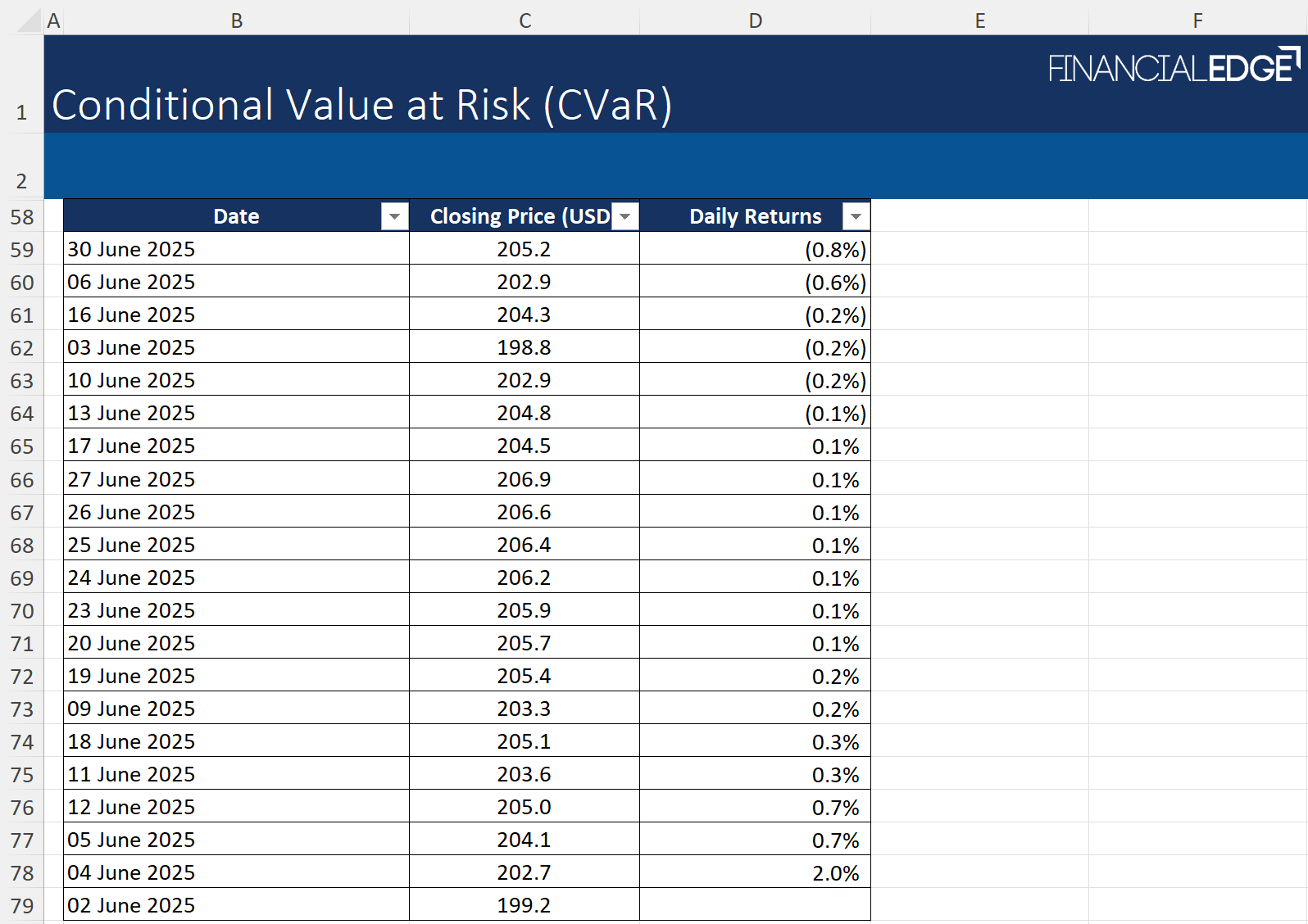Open the Closing Price filter dropdown
1308x924 pixels.
(625, 216)
